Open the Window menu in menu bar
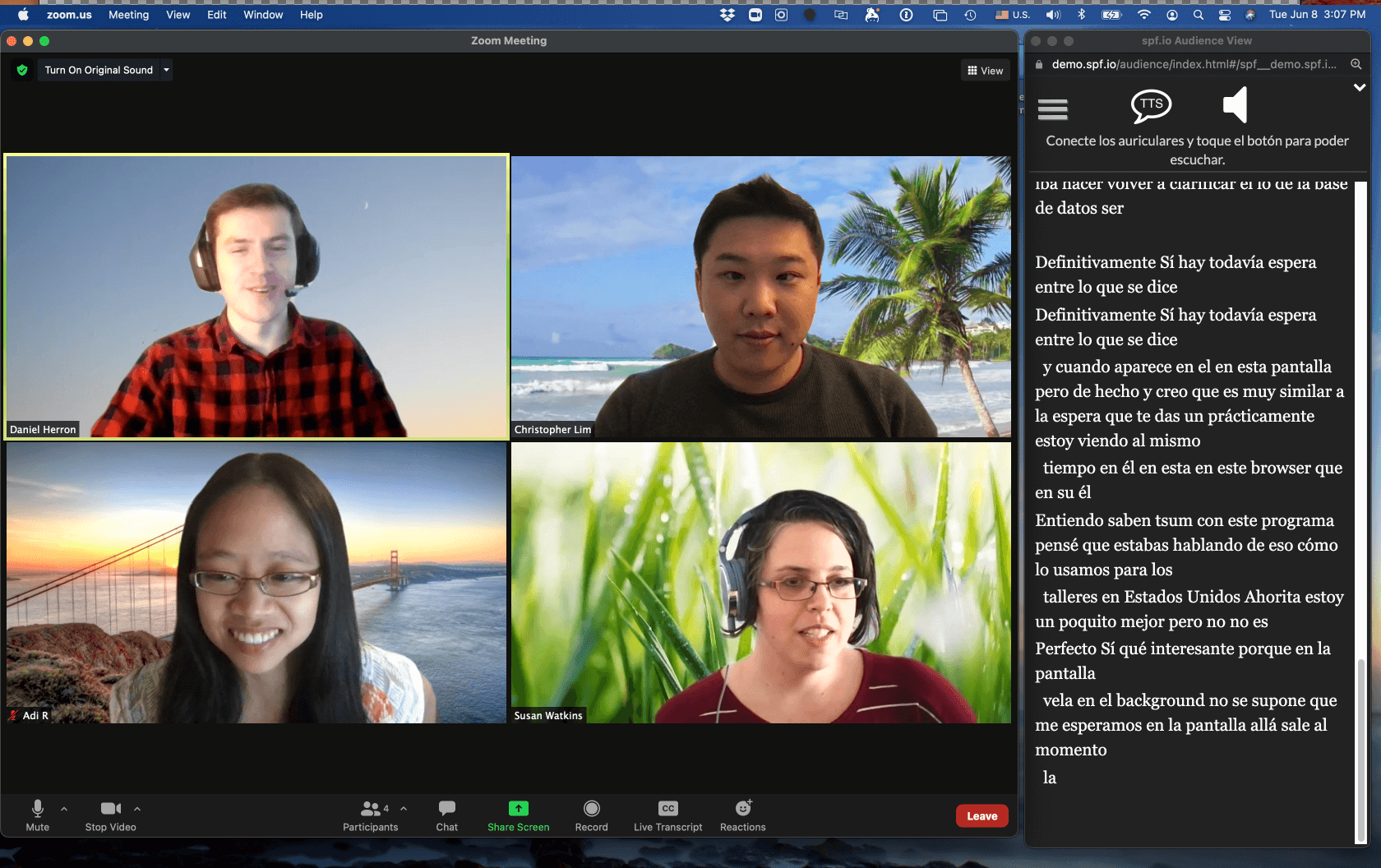 pos(263,15)
